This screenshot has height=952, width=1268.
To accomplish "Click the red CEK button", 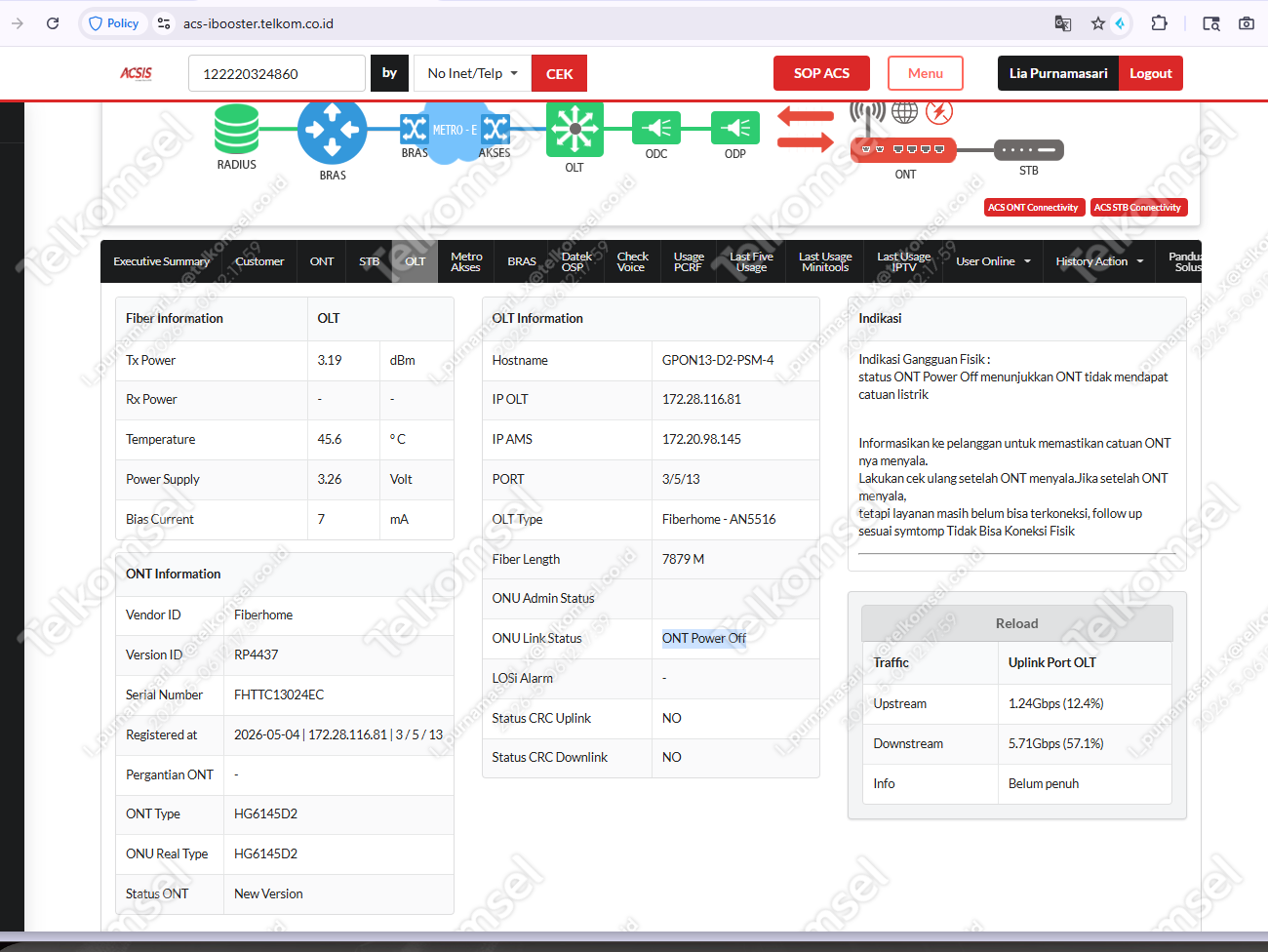I will [559, 73].
